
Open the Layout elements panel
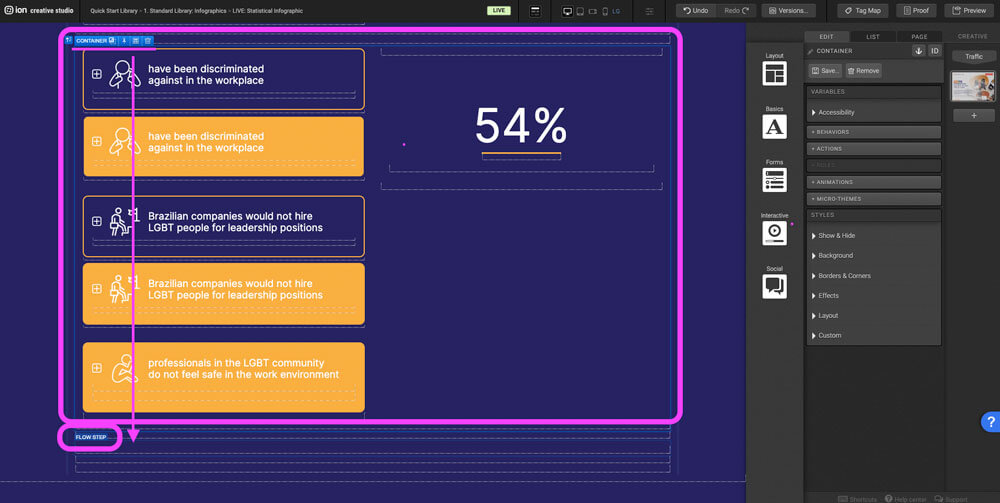click(774, 73)
